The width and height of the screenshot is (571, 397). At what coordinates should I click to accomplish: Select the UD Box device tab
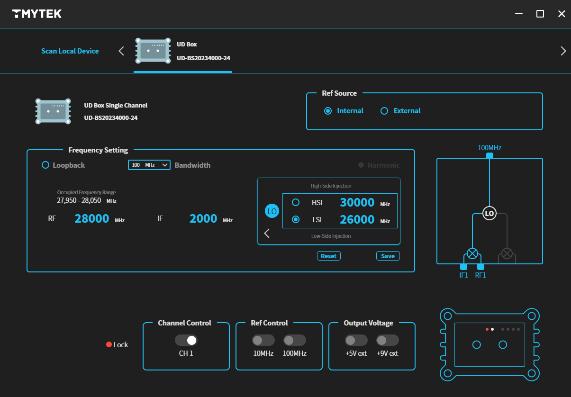[x=183, y=51]
